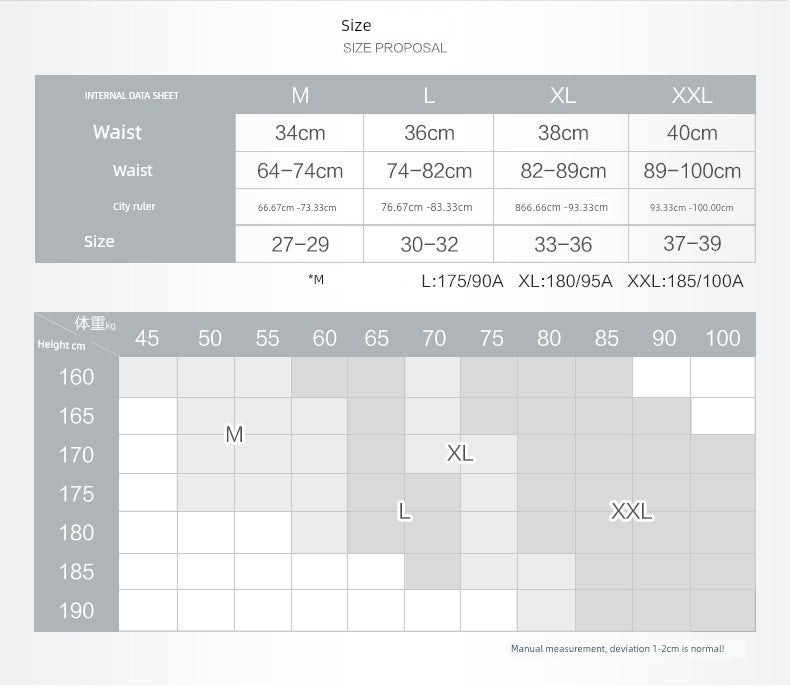Viewport: 790px width, 698px height.
Task: Select the 74-82cm waist range cell
Action: (x=429, y=171)
